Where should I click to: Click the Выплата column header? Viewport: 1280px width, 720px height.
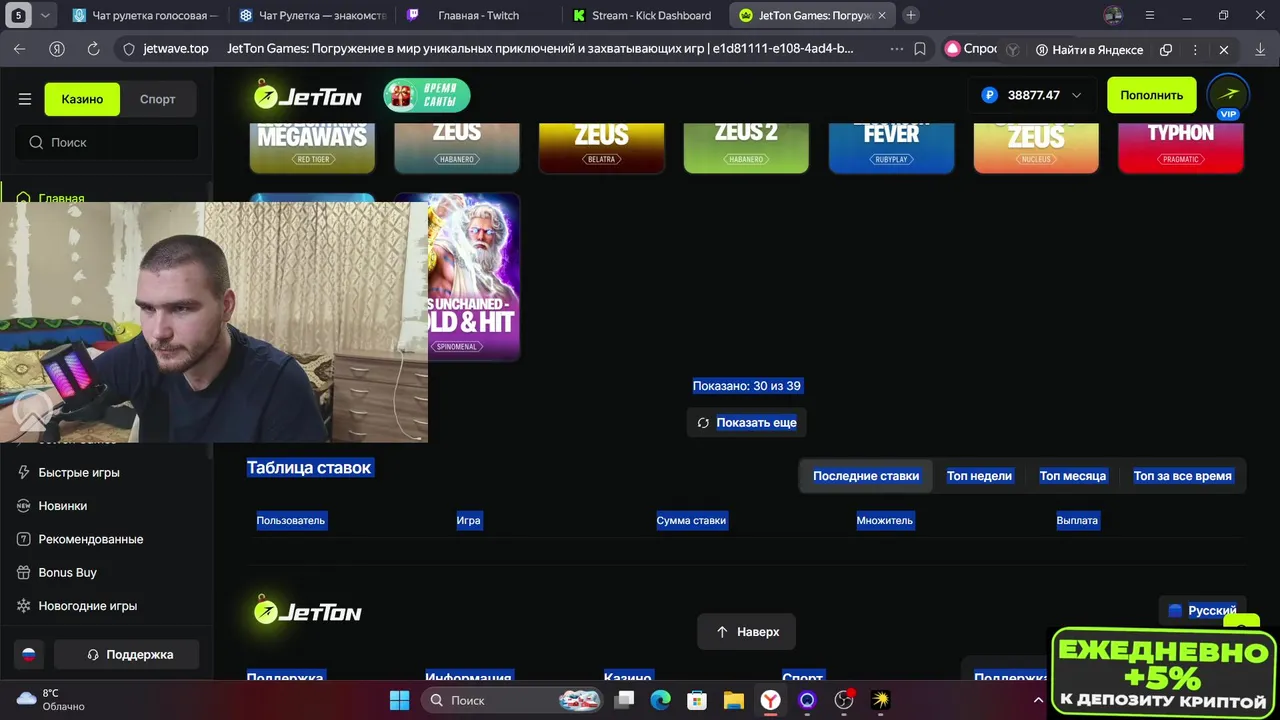click(x=1077, y=520)
